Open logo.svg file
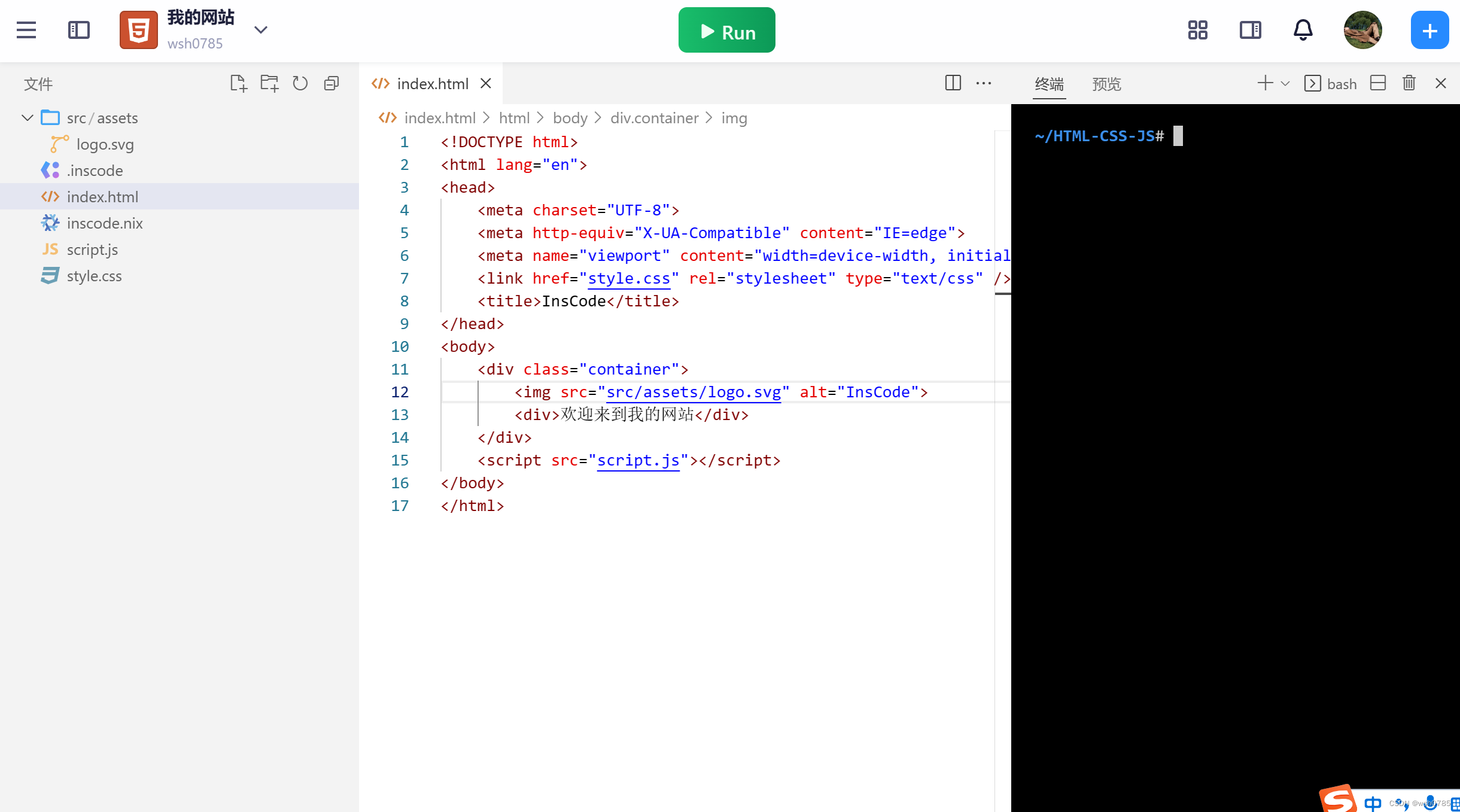The height and width of the screenshot is (812, 1460). pyautogui.click(x=105, y=144)
